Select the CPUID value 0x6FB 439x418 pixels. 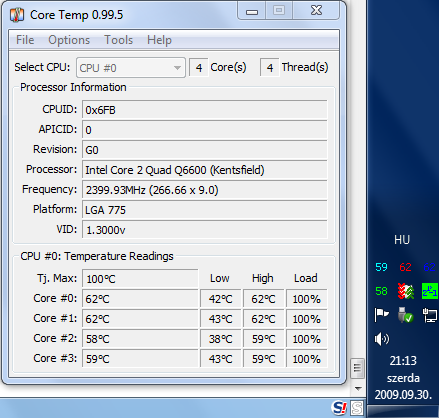pyautogui.click(x=205, y=110)
